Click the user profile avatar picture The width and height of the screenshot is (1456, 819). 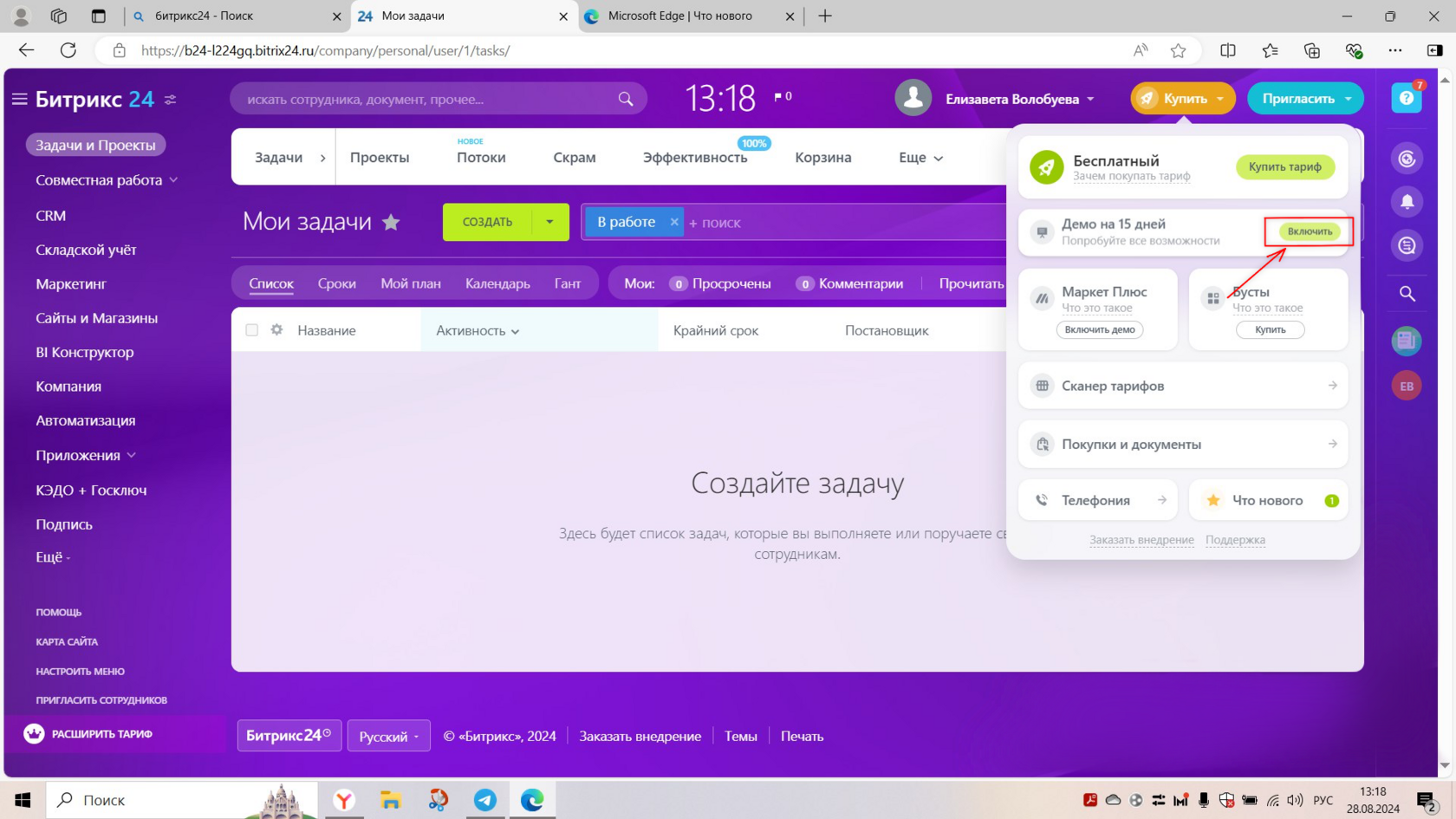coord(913,98)
